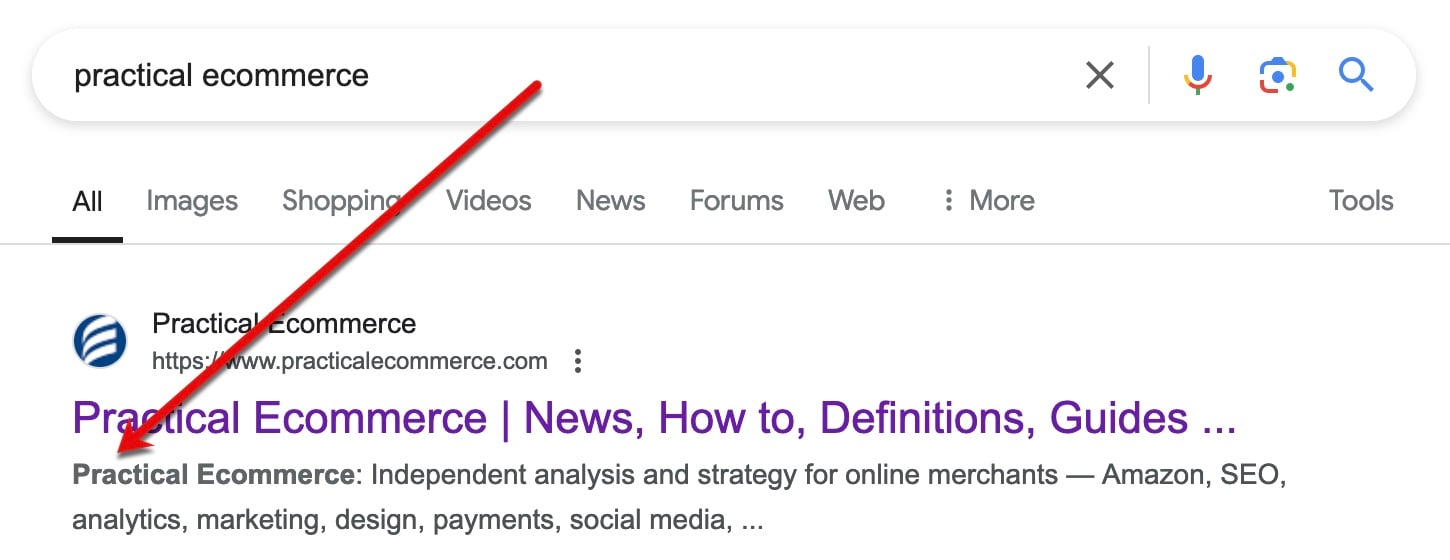The image size is (1450, 560).
Task: Switch to the Images tab
Action: [x=192, y=201]
